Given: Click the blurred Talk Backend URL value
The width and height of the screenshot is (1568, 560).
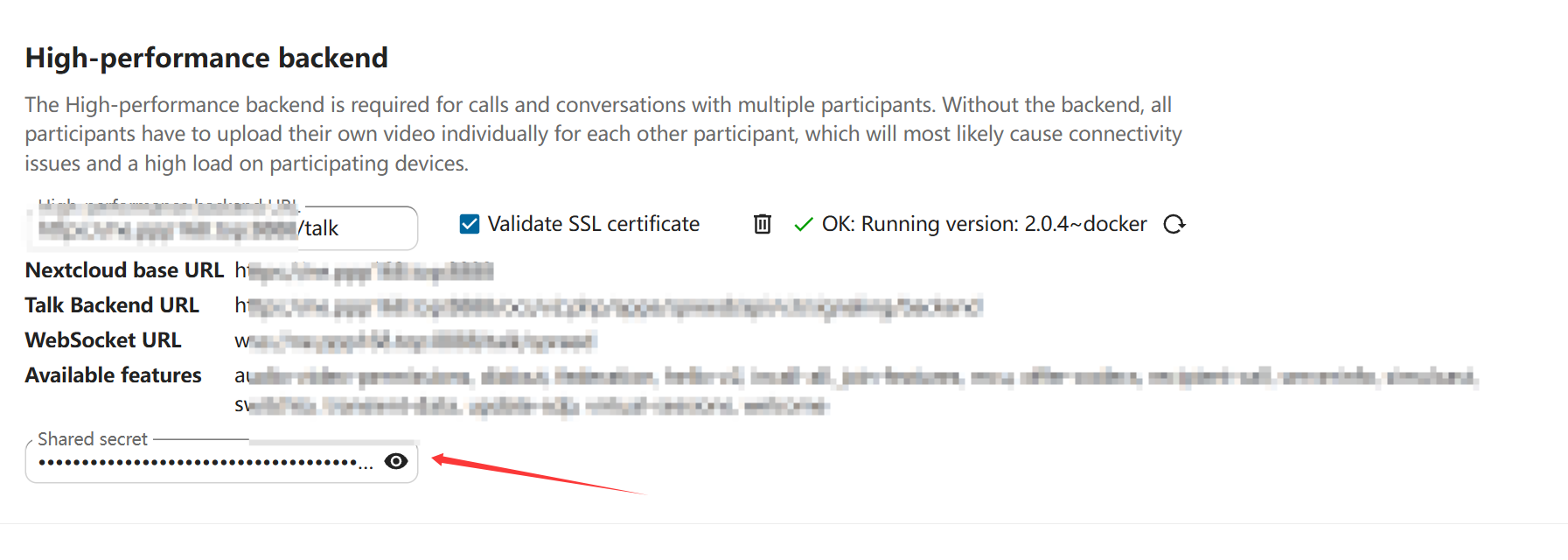Looking at the screenshot, I should click(608, 306).
